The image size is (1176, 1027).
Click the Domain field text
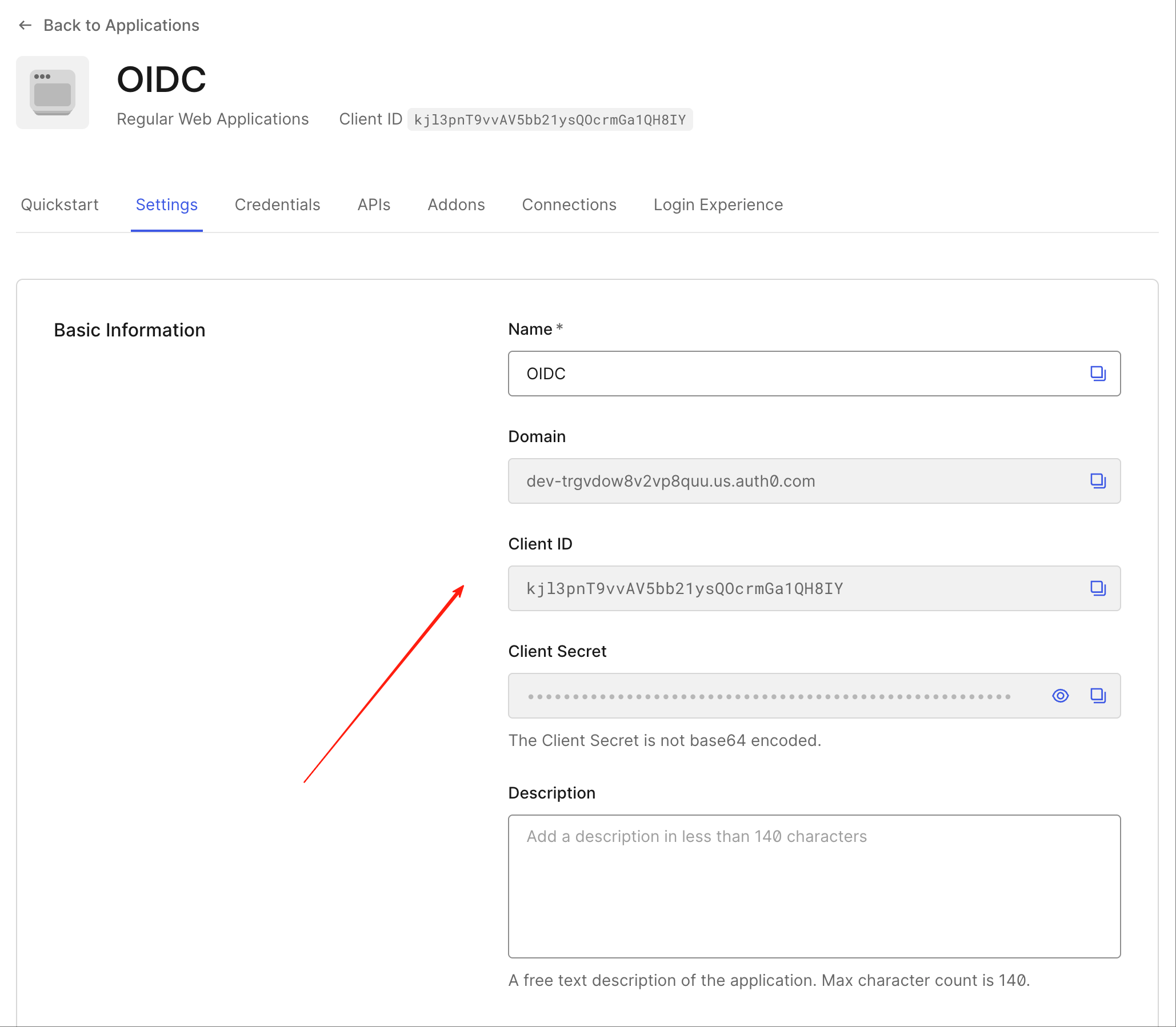coord(670,481)
